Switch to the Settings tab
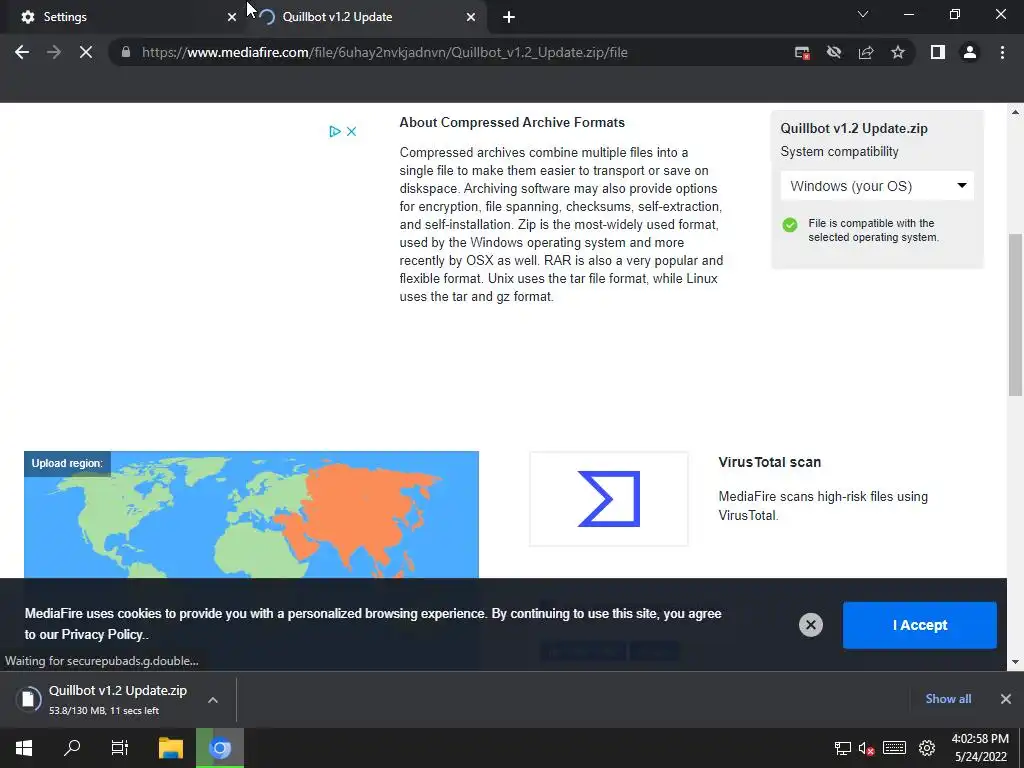This screenshot has height=768, width=1024. coord(123,17)
